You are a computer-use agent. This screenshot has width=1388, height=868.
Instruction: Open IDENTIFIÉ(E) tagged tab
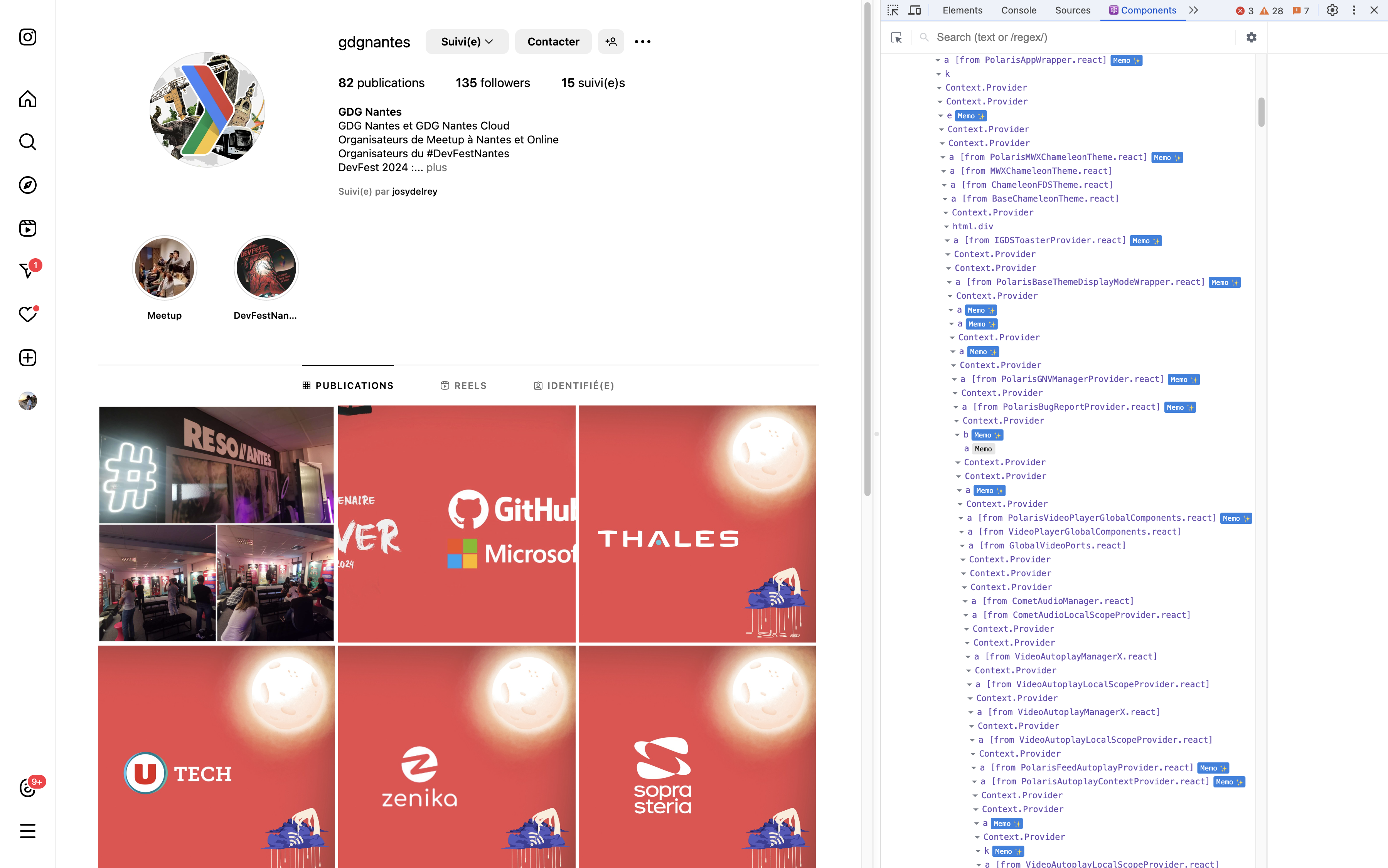[574, 386]
